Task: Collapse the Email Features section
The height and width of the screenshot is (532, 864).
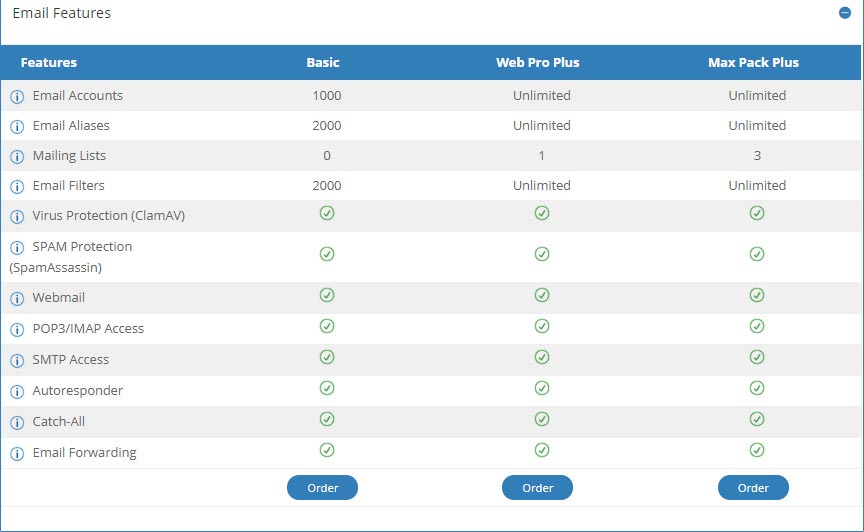Action: tap(845, 14)
